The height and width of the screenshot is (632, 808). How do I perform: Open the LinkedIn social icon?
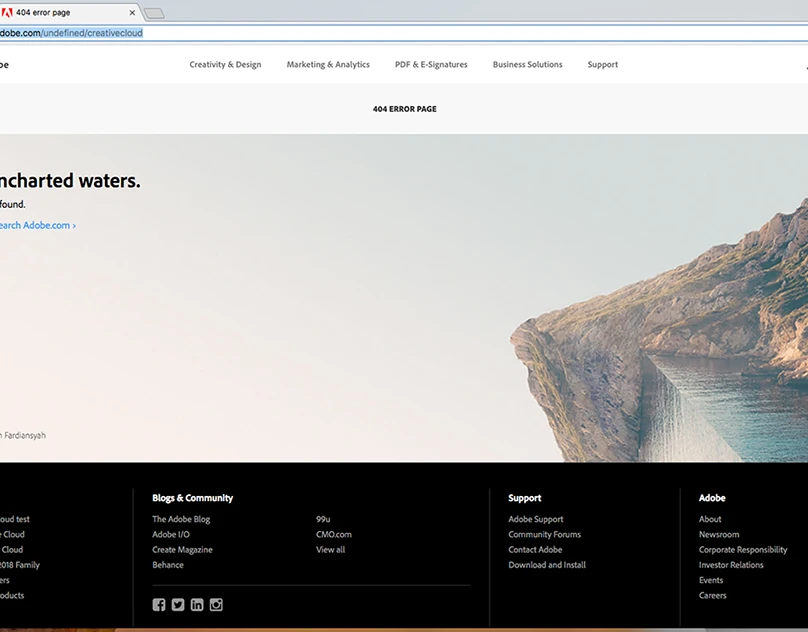tap(197, 604)
